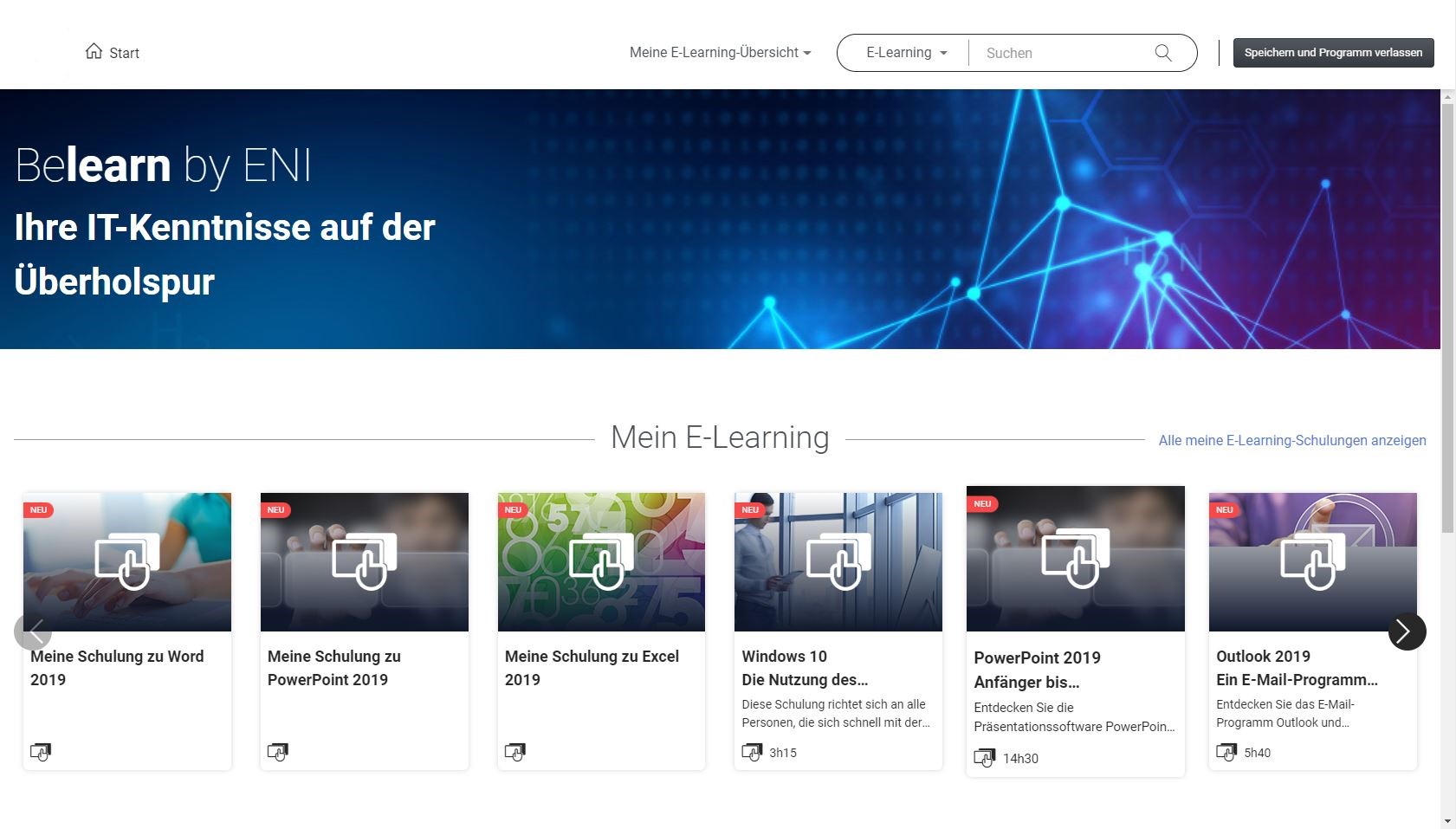Open Meine Schulung zu Excel 2019 title

tap(592, 668)
